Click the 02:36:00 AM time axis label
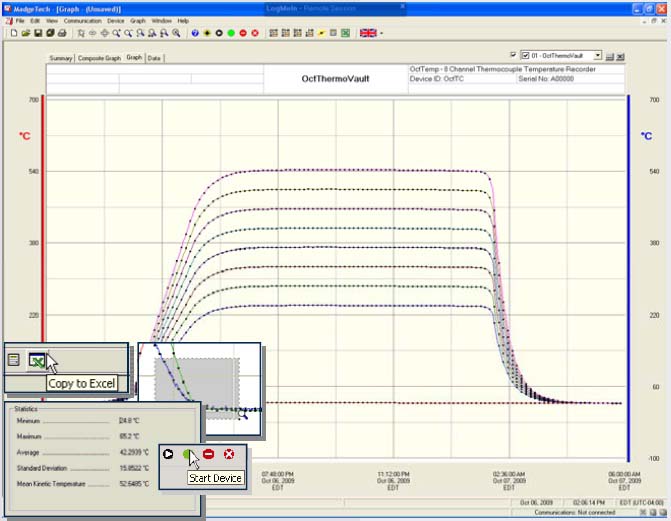Screen dimensions: 671x521 (509, 481)
